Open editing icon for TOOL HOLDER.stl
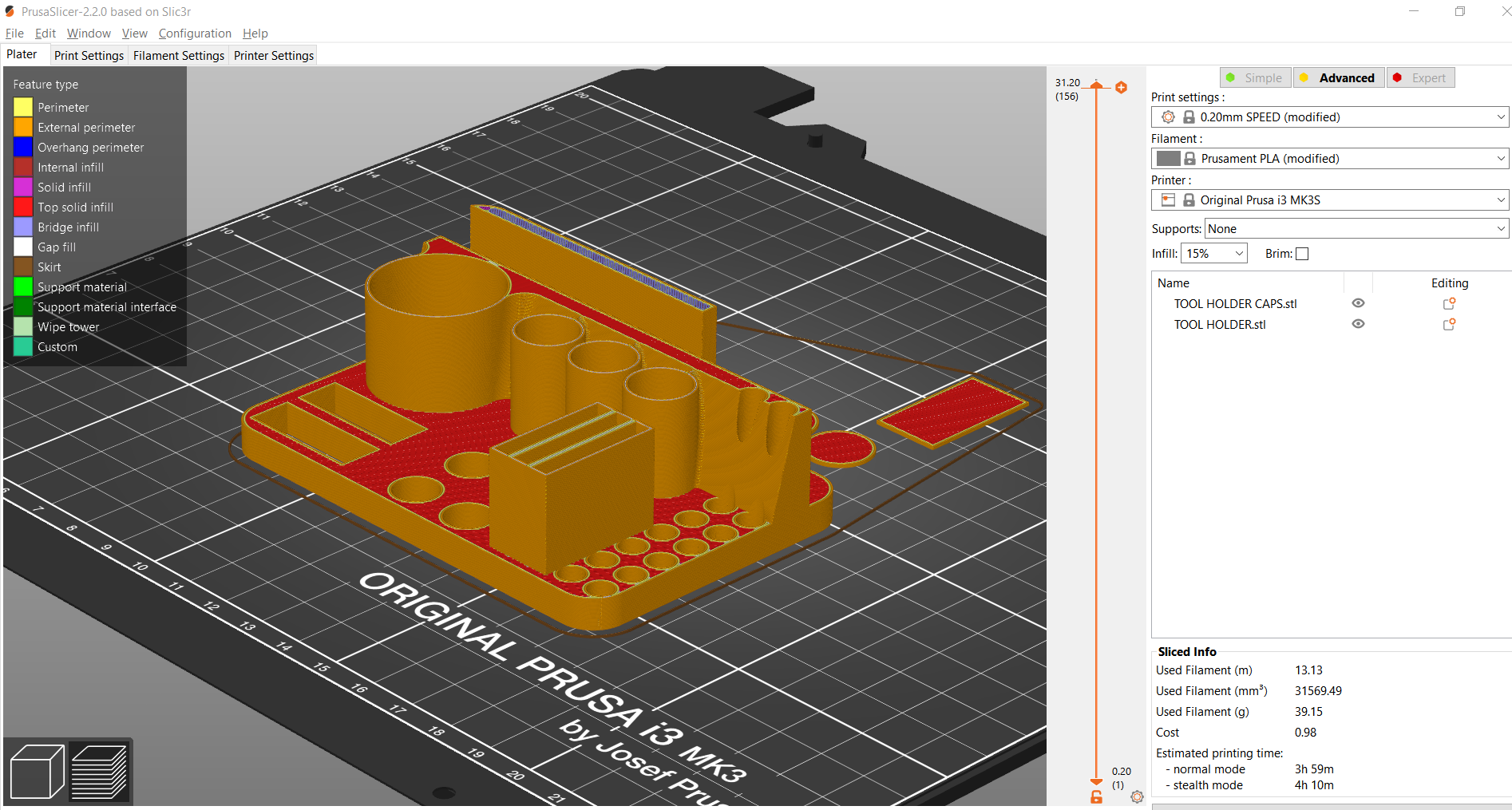The height and width of the screenshot is (810, 1512). coord(1449,325)
